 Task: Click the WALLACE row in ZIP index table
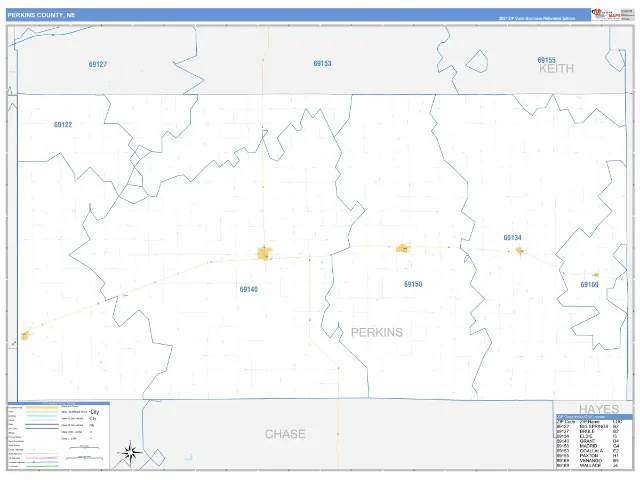tap(588, 465)
